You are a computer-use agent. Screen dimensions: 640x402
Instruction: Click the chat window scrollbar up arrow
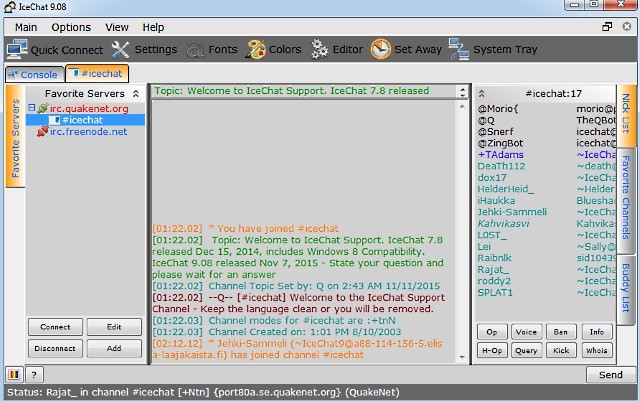[x=462, y=107]
